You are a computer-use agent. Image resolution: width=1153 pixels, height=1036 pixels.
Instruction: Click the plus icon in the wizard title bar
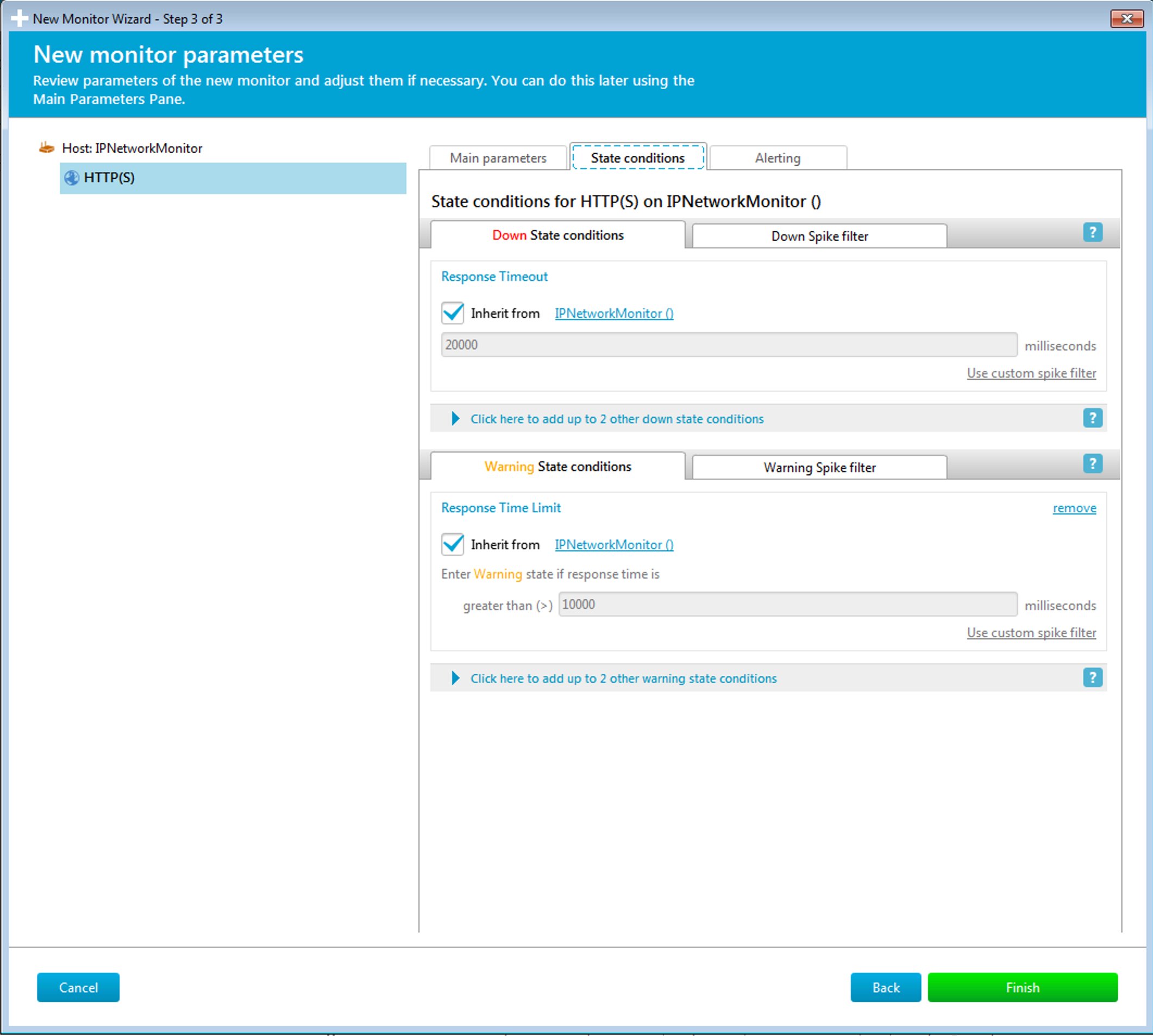[x=20, y=18]
